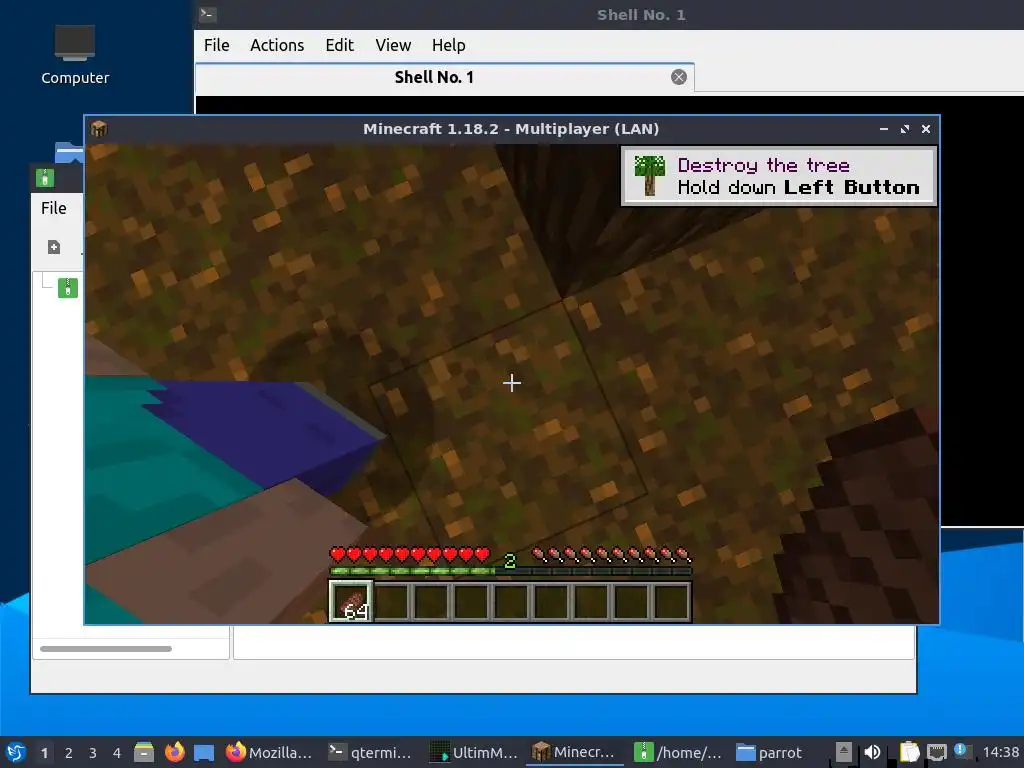1024x768 pixels.
Task: Switch to workspace 3
Action: pyautogui.click(x=93, y=753)
